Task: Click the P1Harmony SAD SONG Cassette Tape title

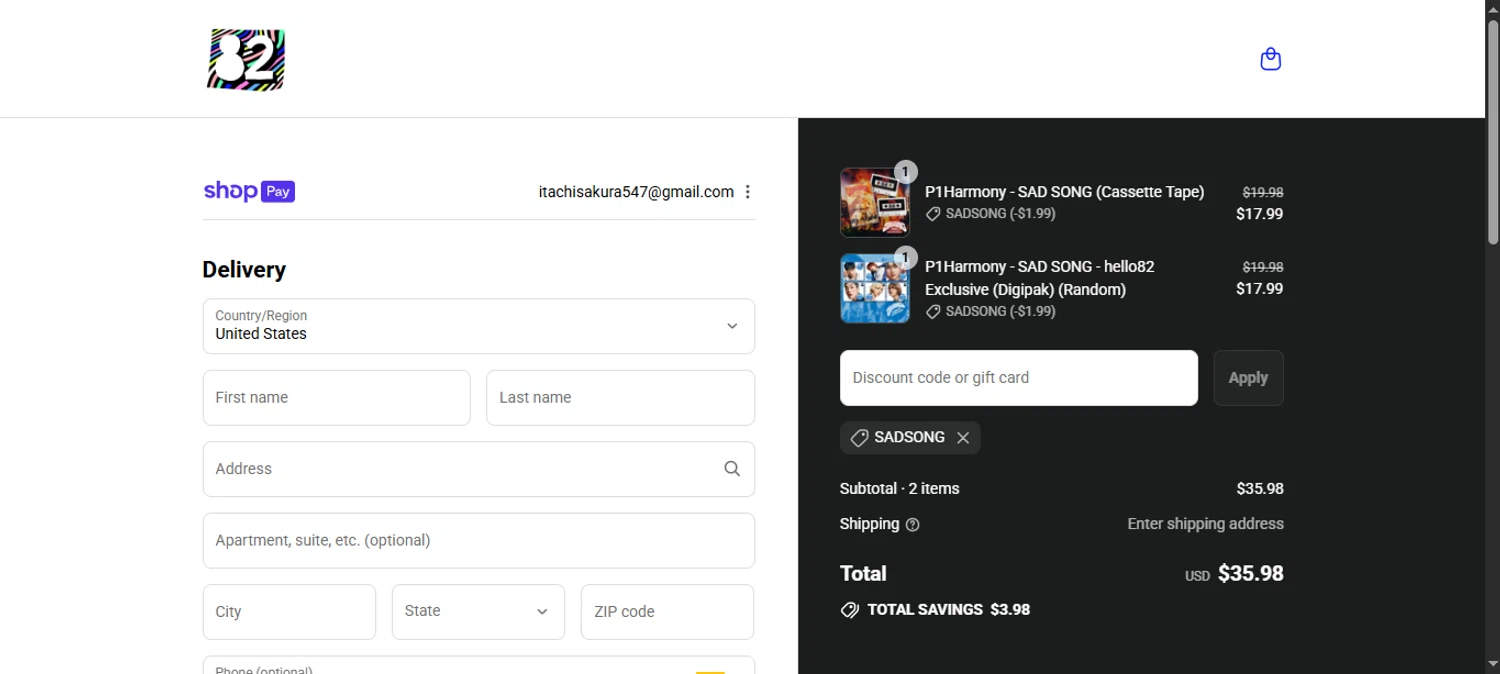Action: click(1064, 192)
